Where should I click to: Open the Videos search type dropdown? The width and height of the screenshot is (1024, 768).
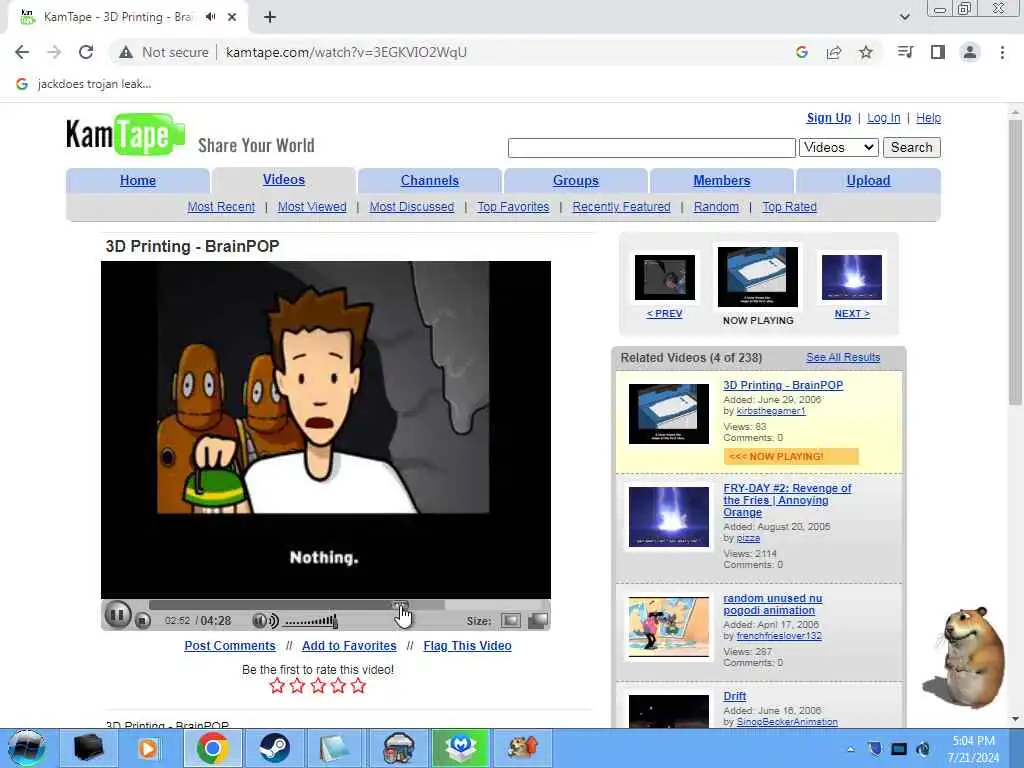pyautogui.click(x=839, y=148)
